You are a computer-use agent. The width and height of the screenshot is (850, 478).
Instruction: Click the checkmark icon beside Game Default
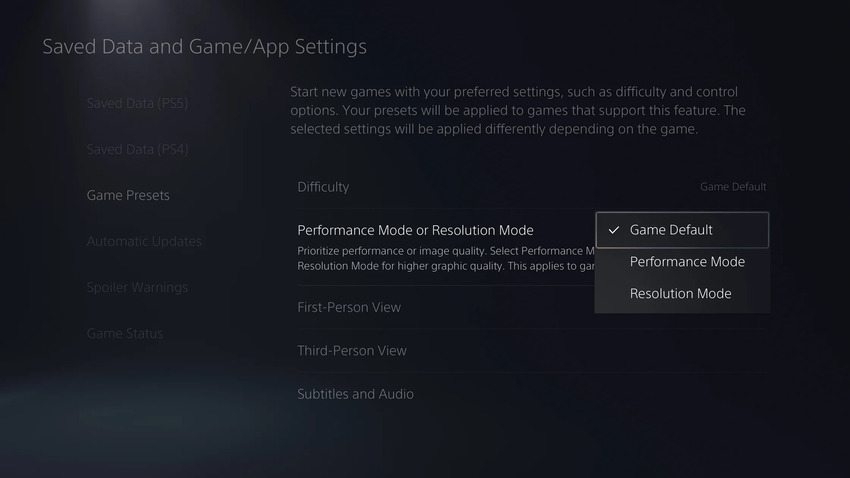coord(614,230)
